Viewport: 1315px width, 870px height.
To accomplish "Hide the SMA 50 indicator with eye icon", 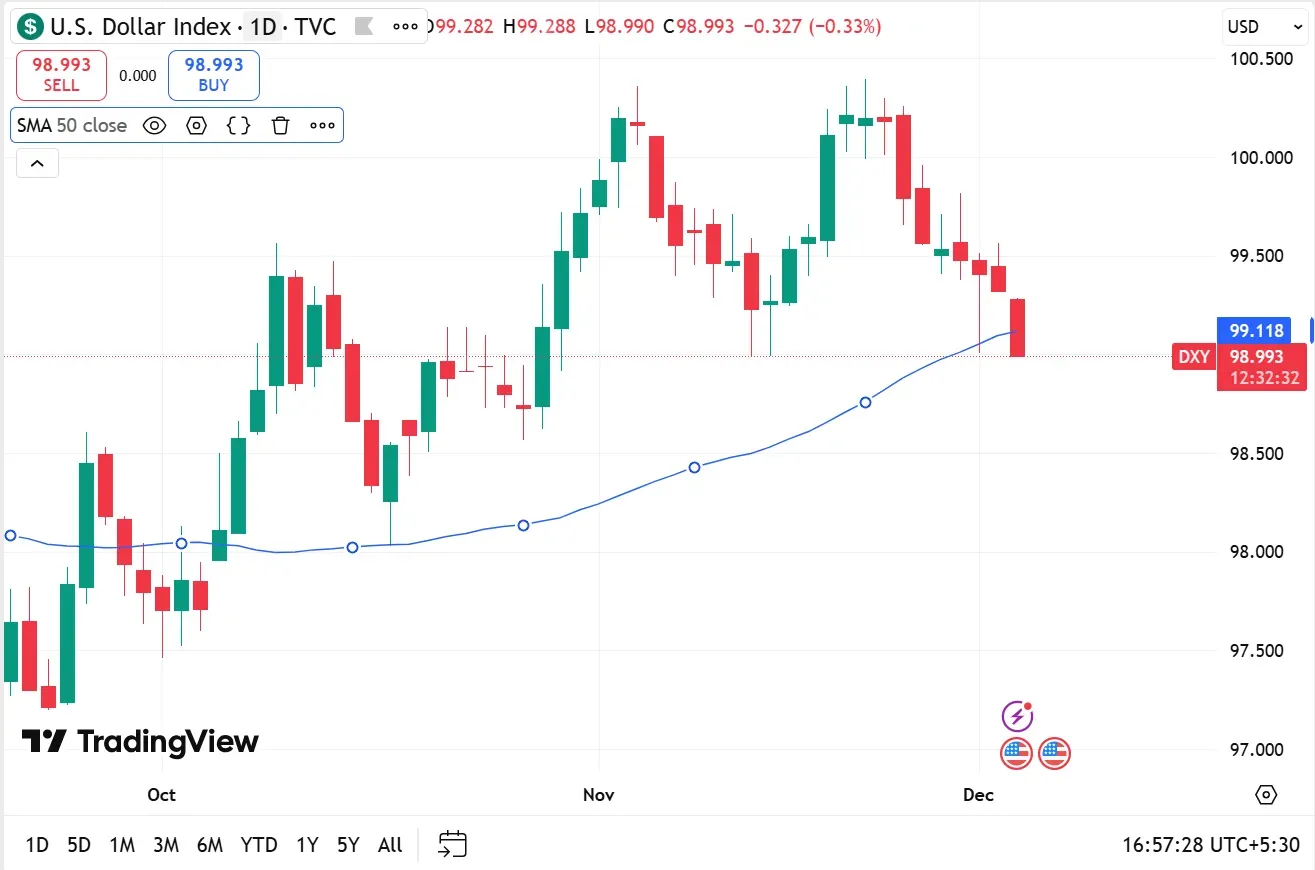I will [154, 125].
